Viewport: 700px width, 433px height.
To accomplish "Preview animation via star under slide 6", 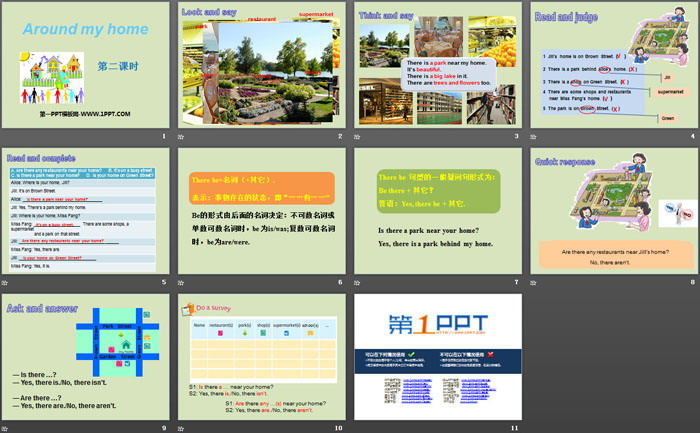I will (x=181, y=283).
